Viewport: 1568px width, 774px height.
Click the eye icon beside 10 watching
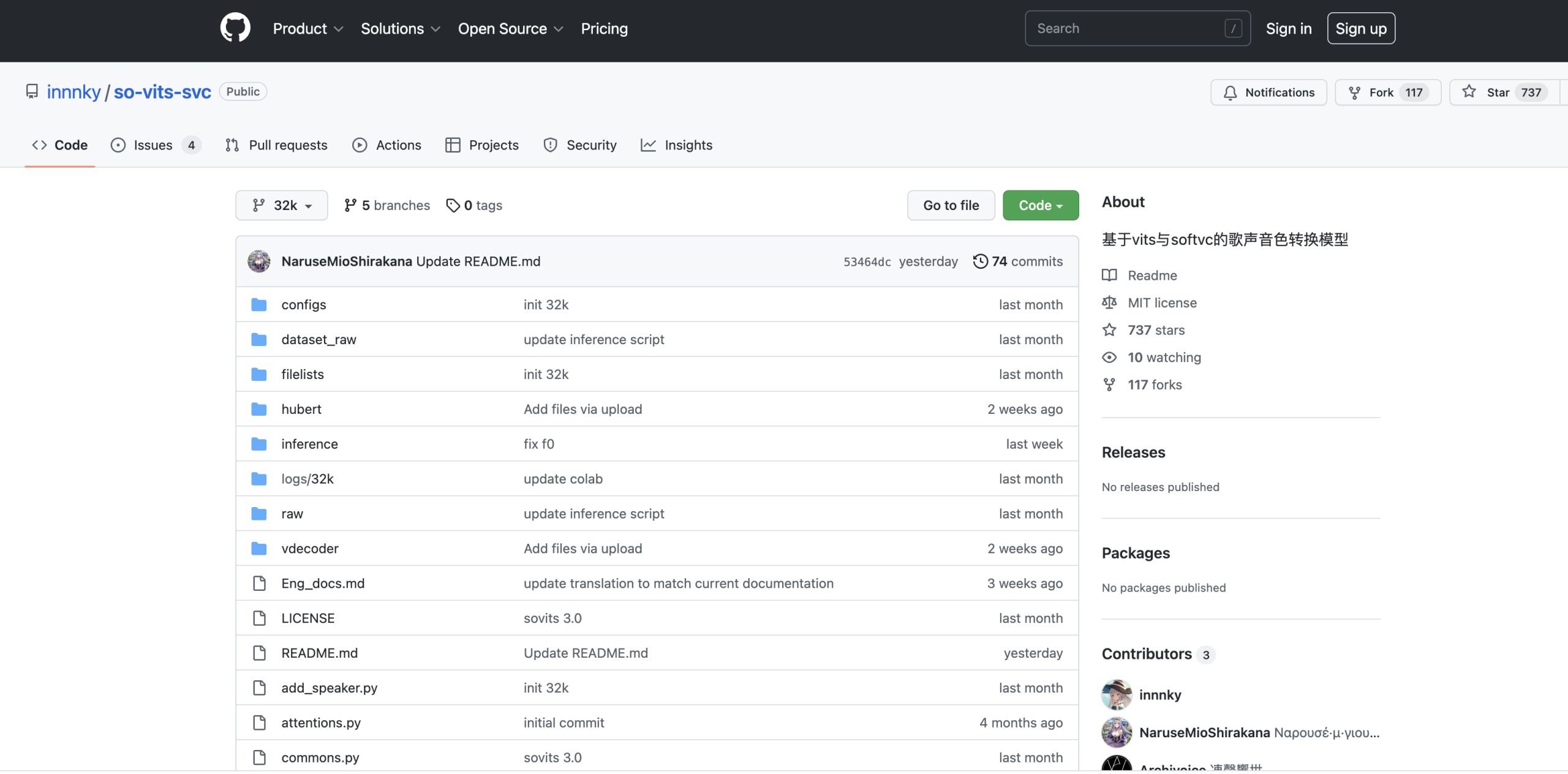pos(1109,358)
